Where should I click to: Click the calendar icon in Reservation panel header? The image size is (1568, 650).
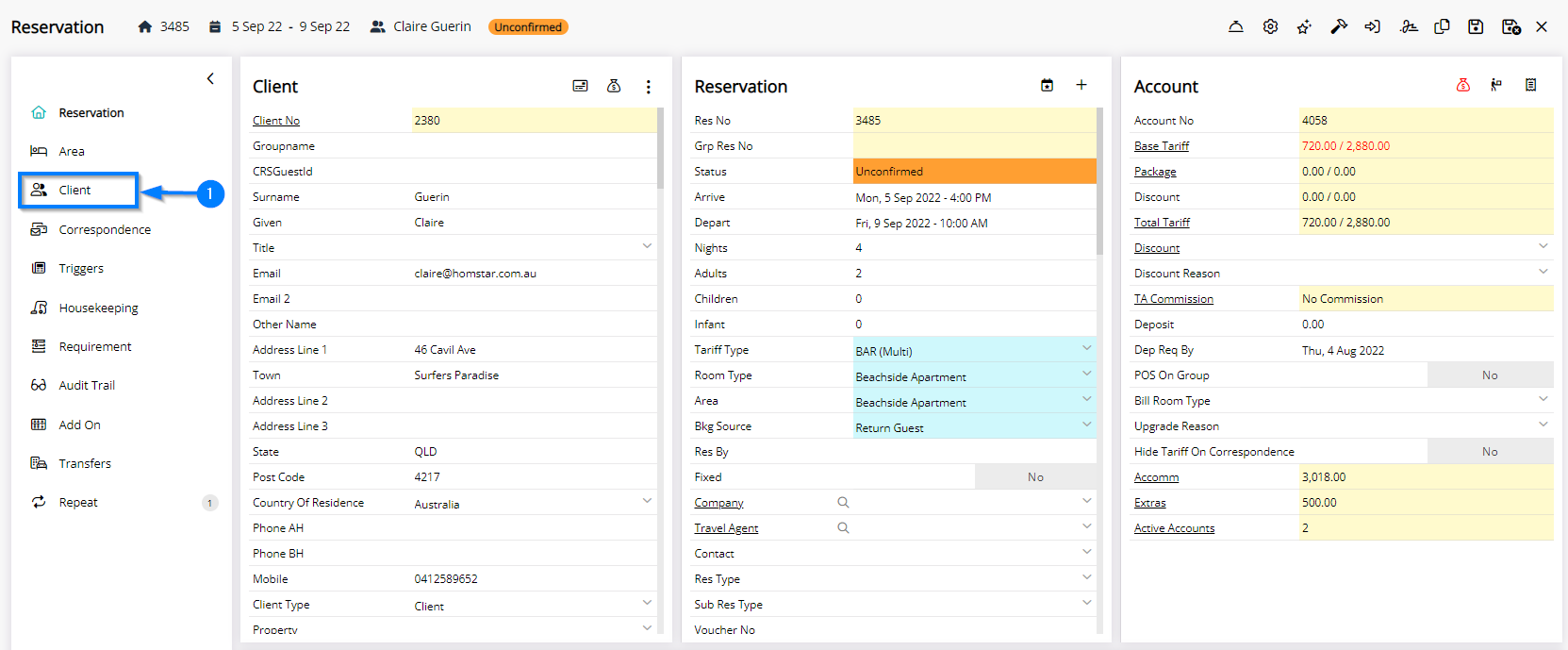click(1047, 86)
